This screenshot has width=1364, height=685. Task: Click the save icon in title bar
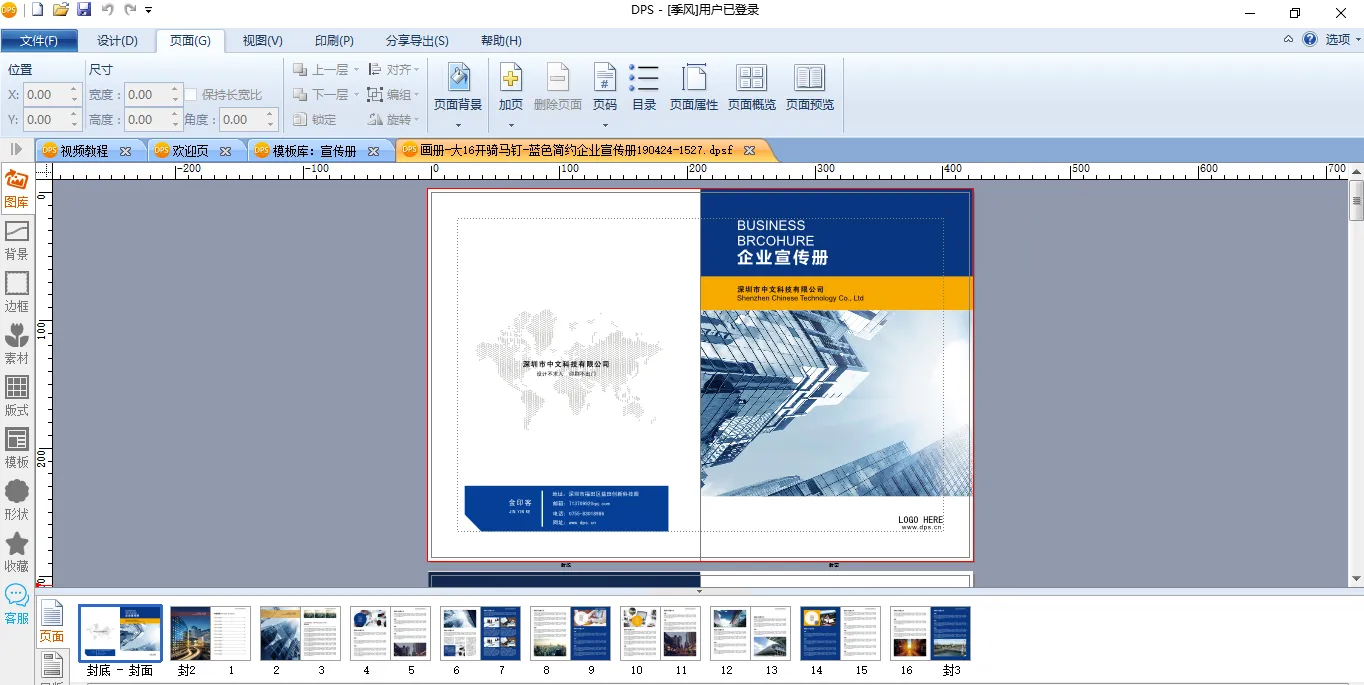[x=84, y=10]
